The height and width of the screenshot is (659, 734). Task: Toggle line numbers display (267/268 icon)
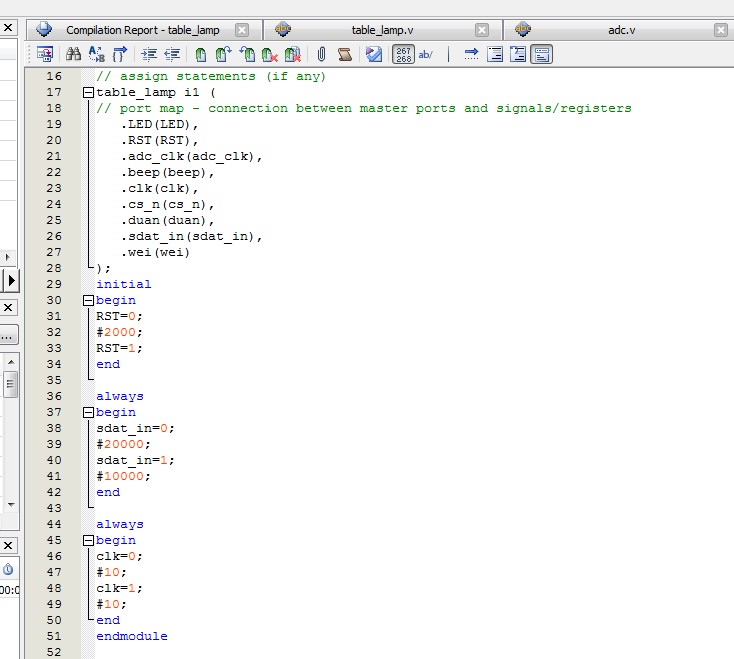pos(403,54)
